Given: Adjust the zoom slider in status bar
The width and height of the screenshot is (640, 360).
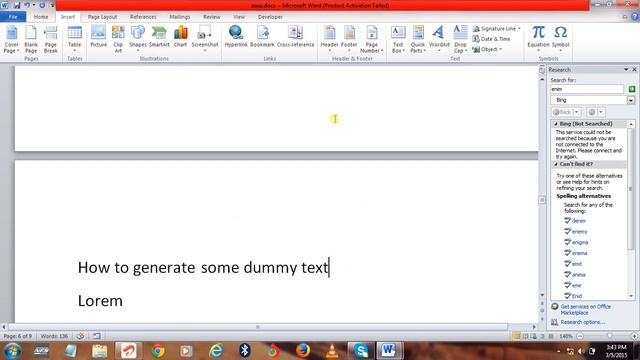Looking at the screenshot, I should (x=609, y=336).
